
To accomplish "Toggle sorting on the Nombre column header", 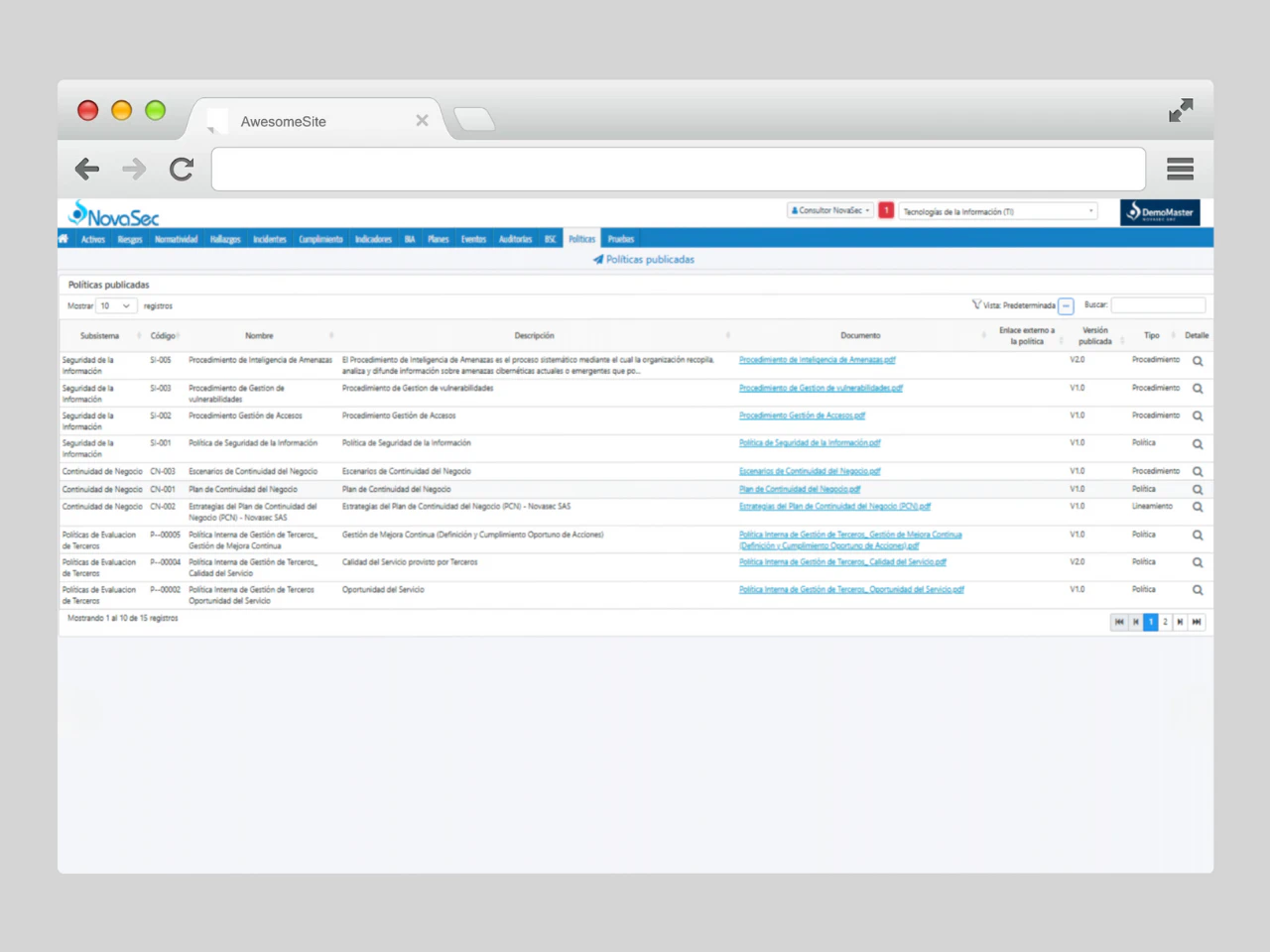I will click(x=259, y=335).
